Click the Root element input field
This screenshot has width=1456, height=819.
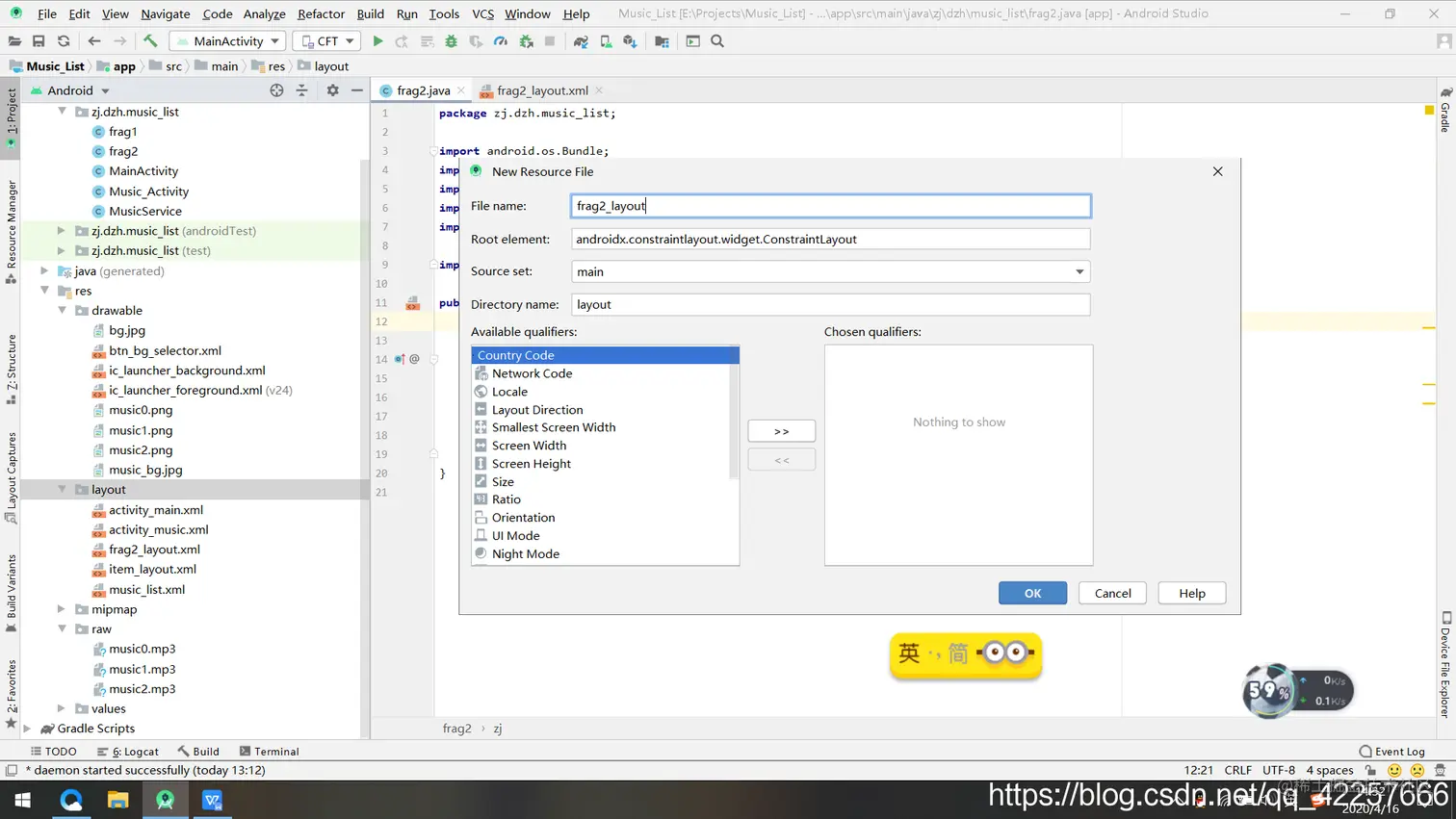click(830, 239)
